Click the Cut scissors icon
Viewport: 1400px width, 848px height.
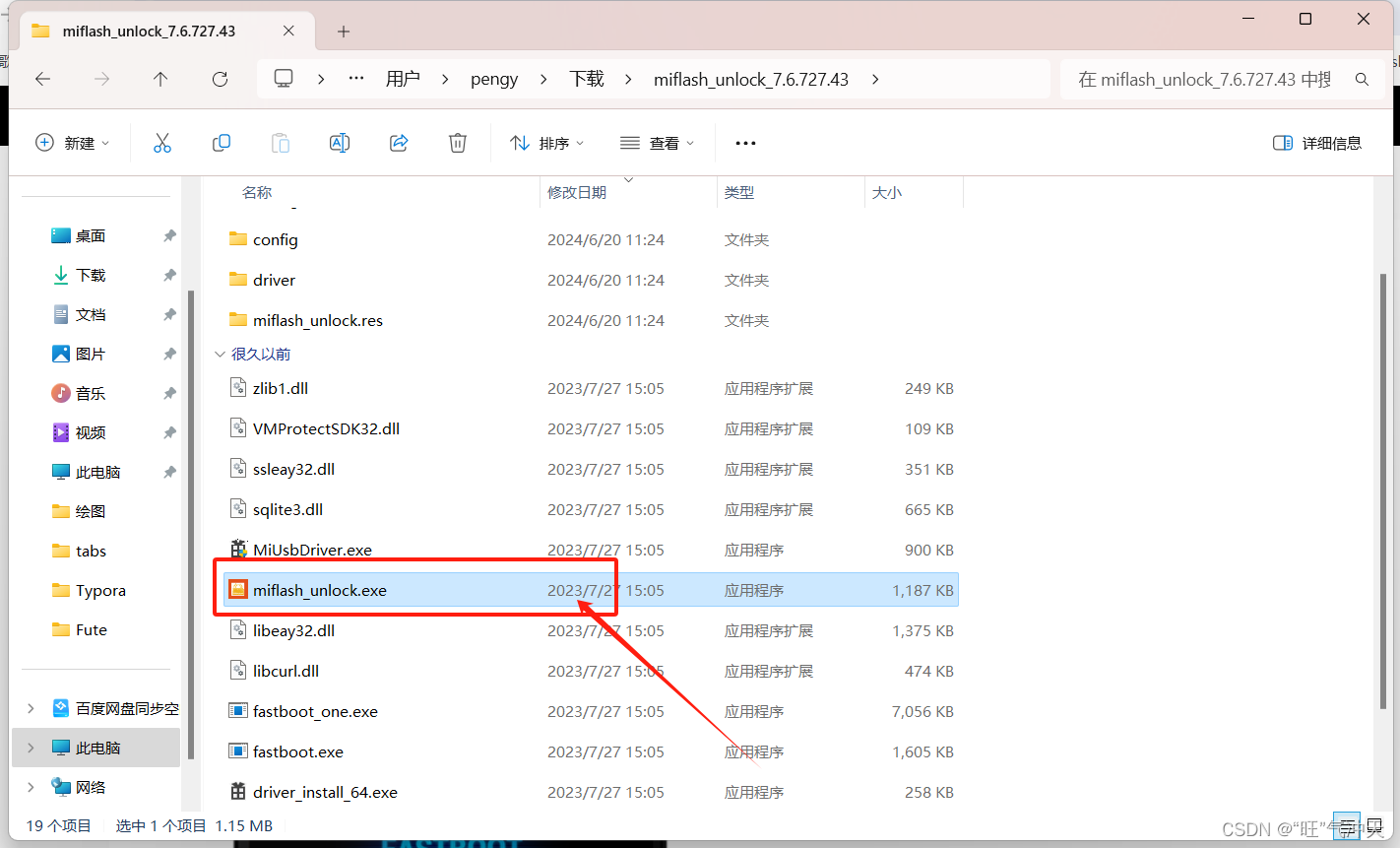click(162, 143)
